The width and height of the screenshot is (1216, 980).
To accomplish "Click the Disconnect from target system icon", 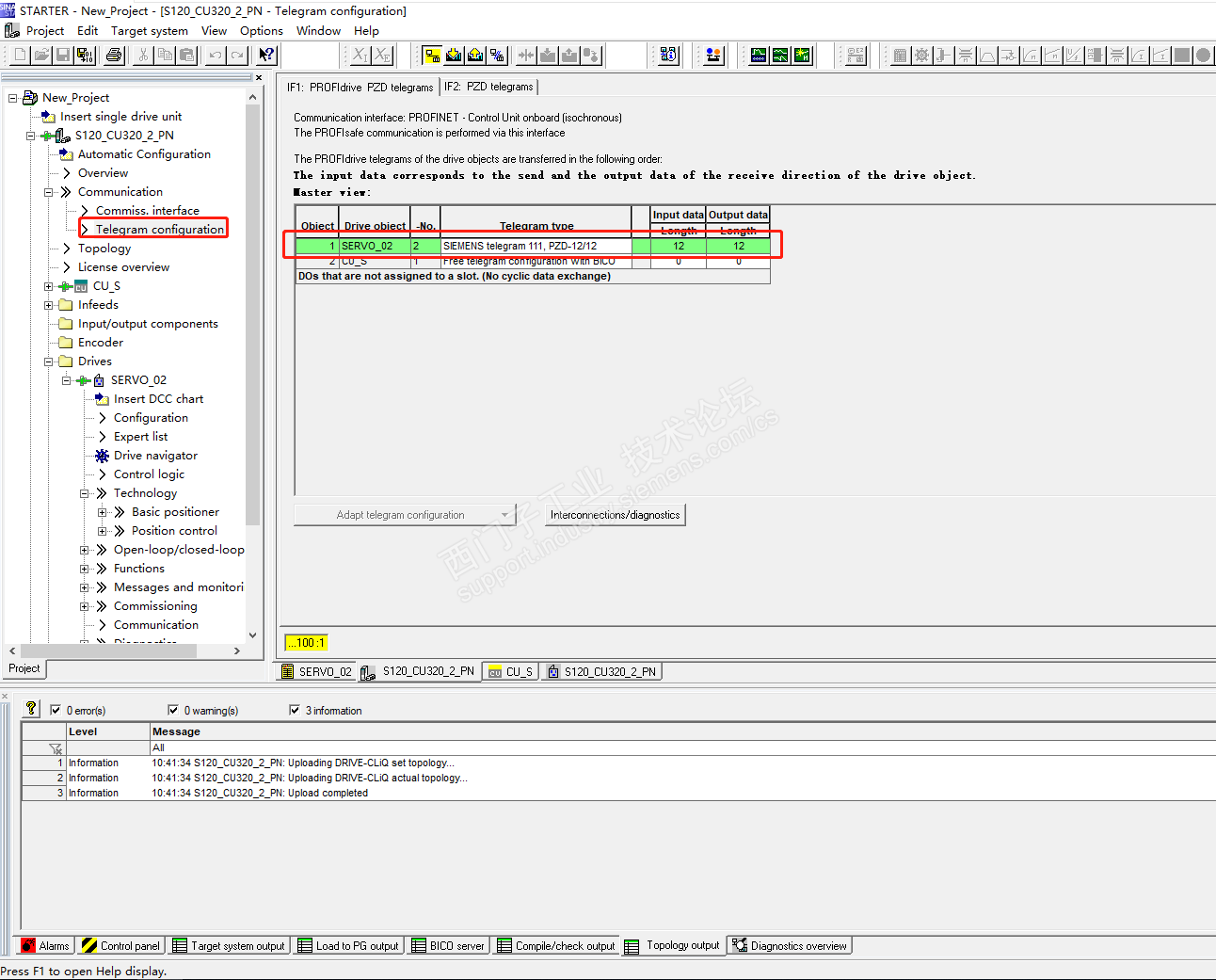I will [497, 56].
